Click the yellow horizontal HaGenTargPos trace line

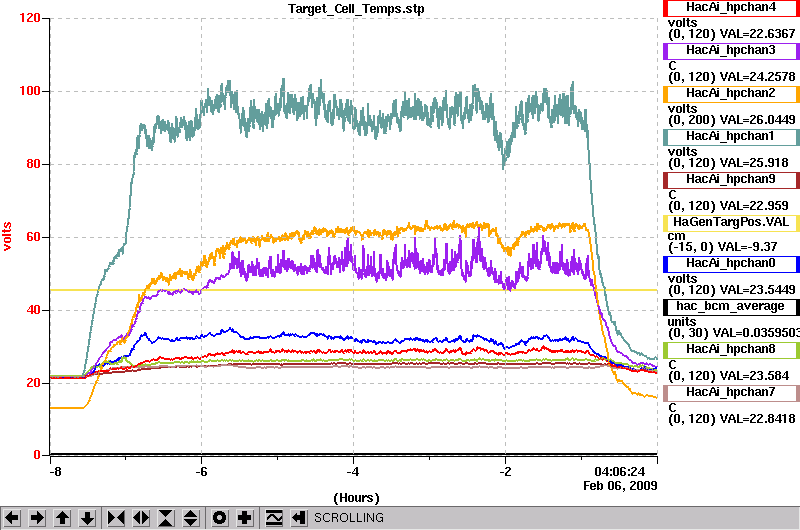353,290
